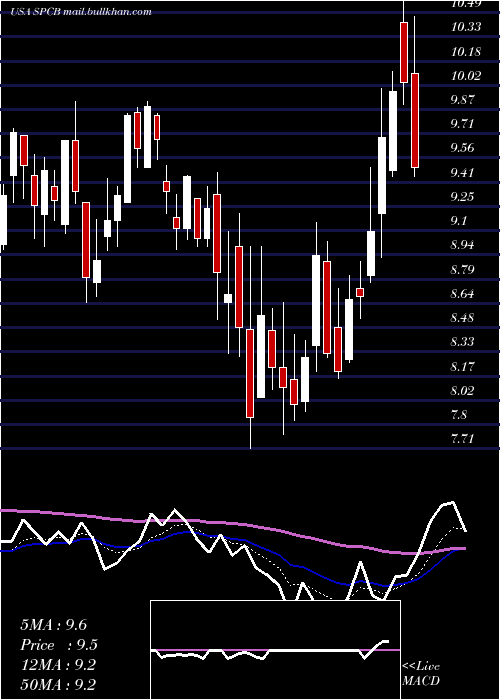This screenshot has height=700, width=500.
Task: Click the MACD inset chart box
Action: (275, 650)
